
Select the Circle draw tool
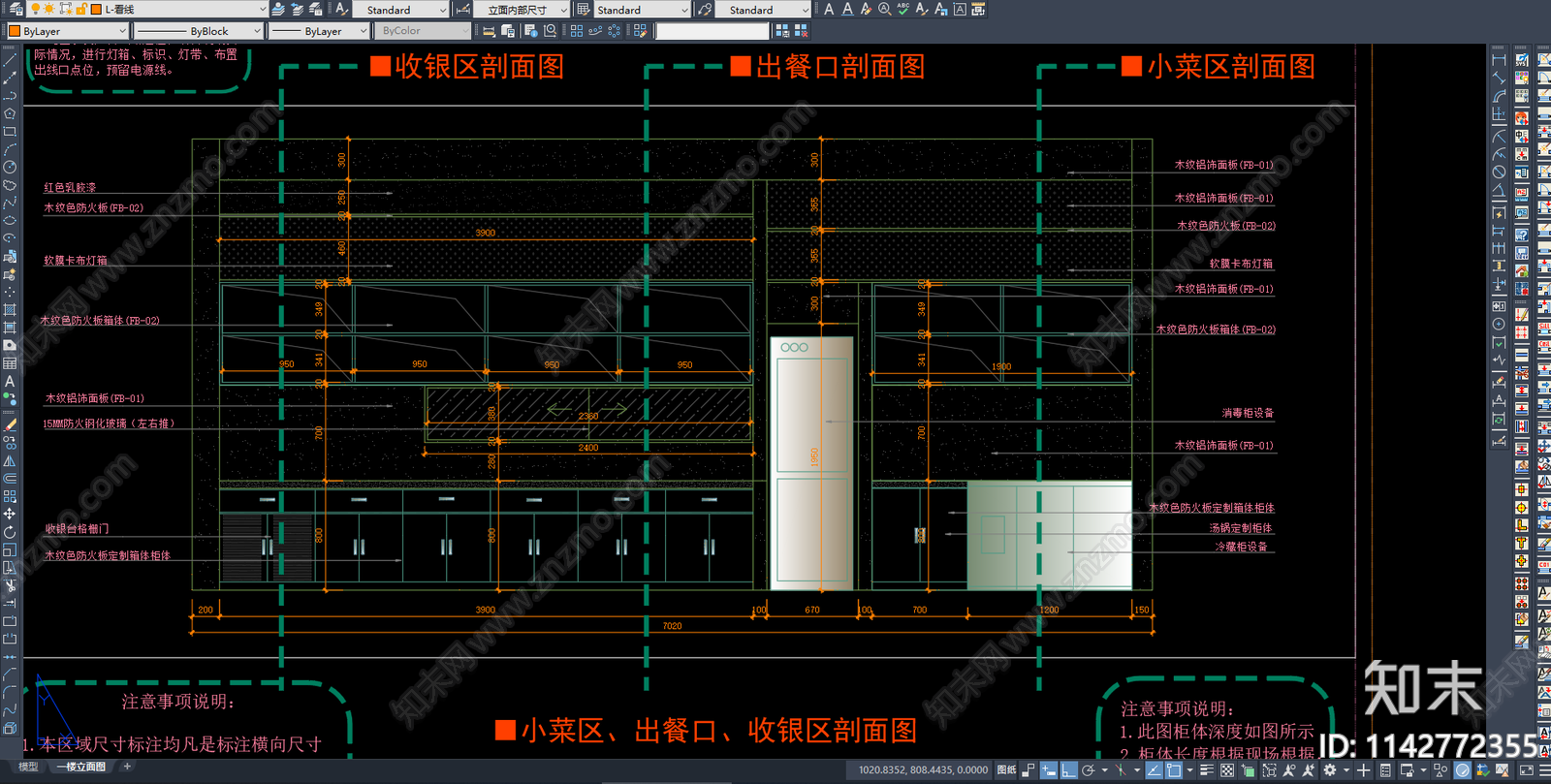point(10,168)
